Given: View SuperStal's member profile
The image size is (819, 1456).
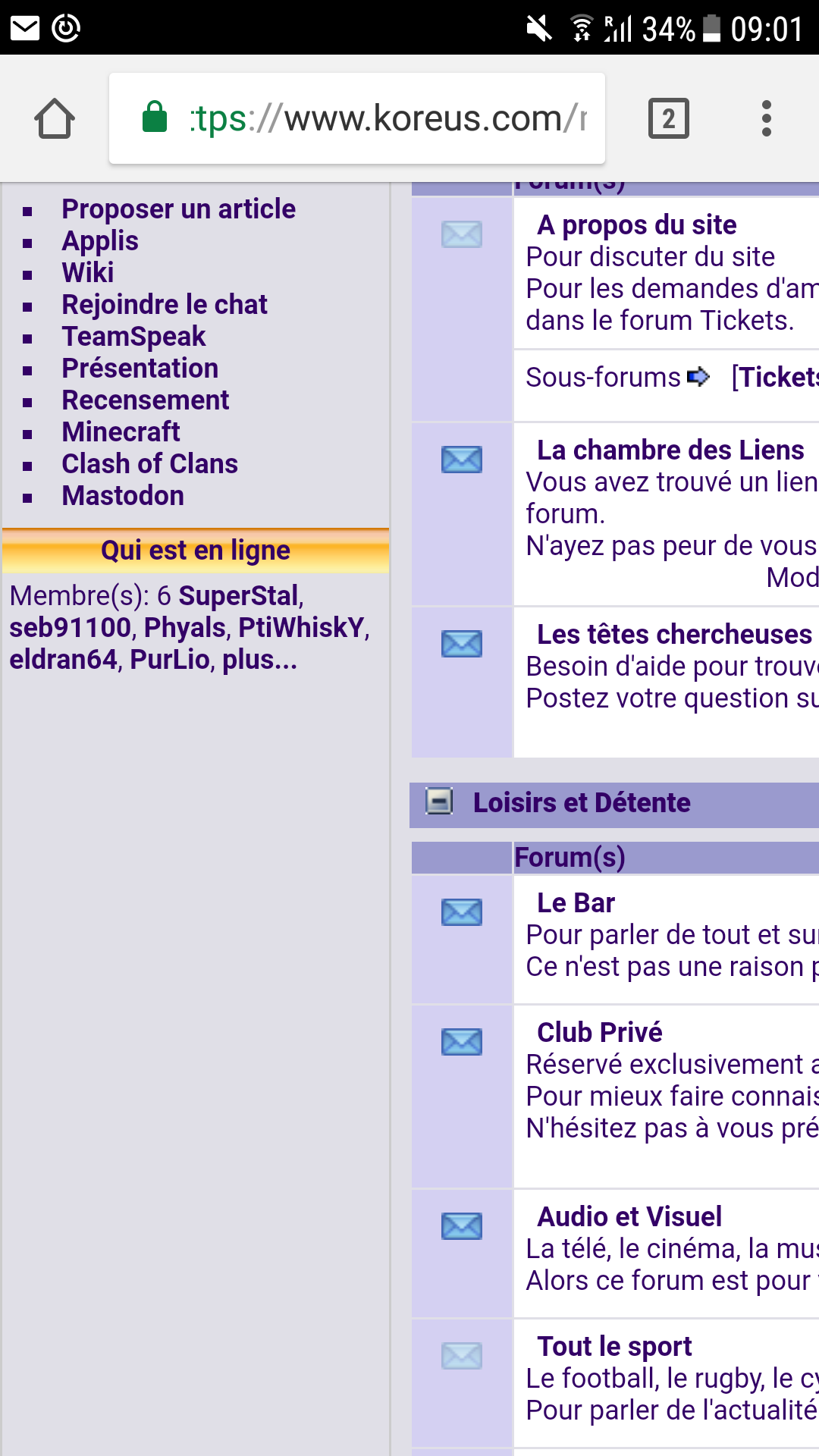Looking at the screenshot, I should (238, 596).
